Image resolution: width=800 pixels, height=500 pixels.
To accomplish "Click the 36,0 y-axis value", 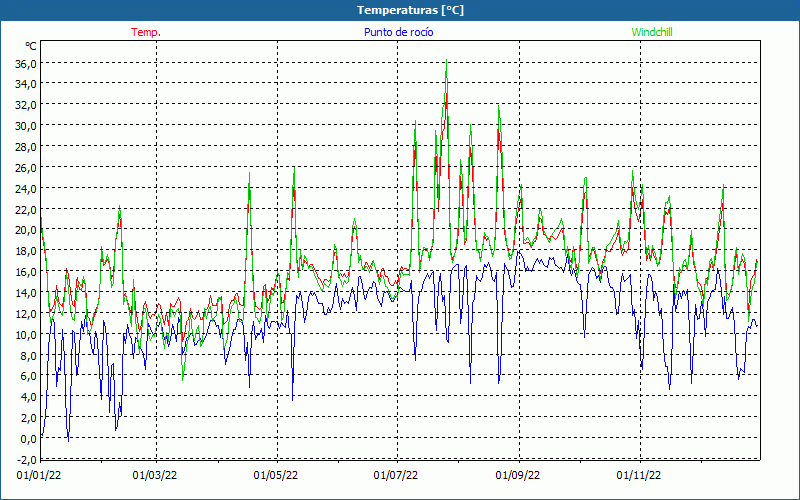I will pos(26,64).
